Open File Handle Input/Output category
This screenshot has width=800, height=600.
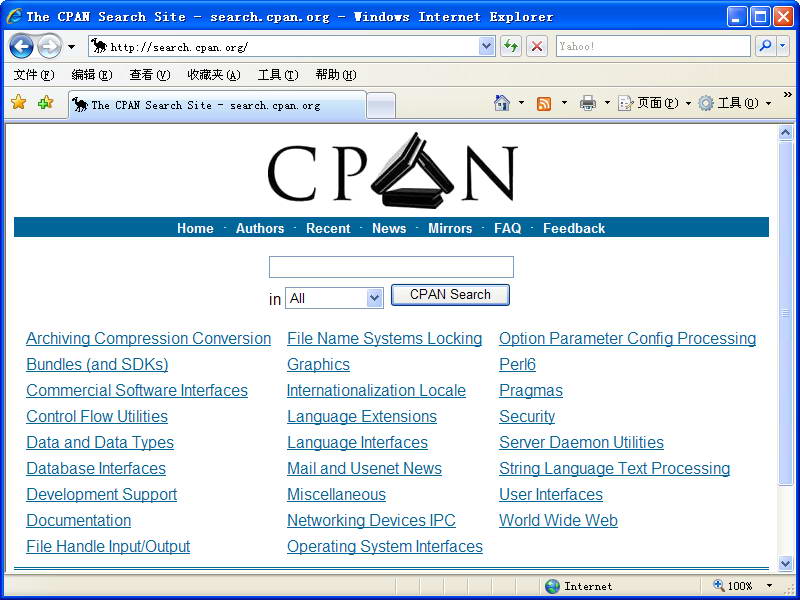[108, 546]
